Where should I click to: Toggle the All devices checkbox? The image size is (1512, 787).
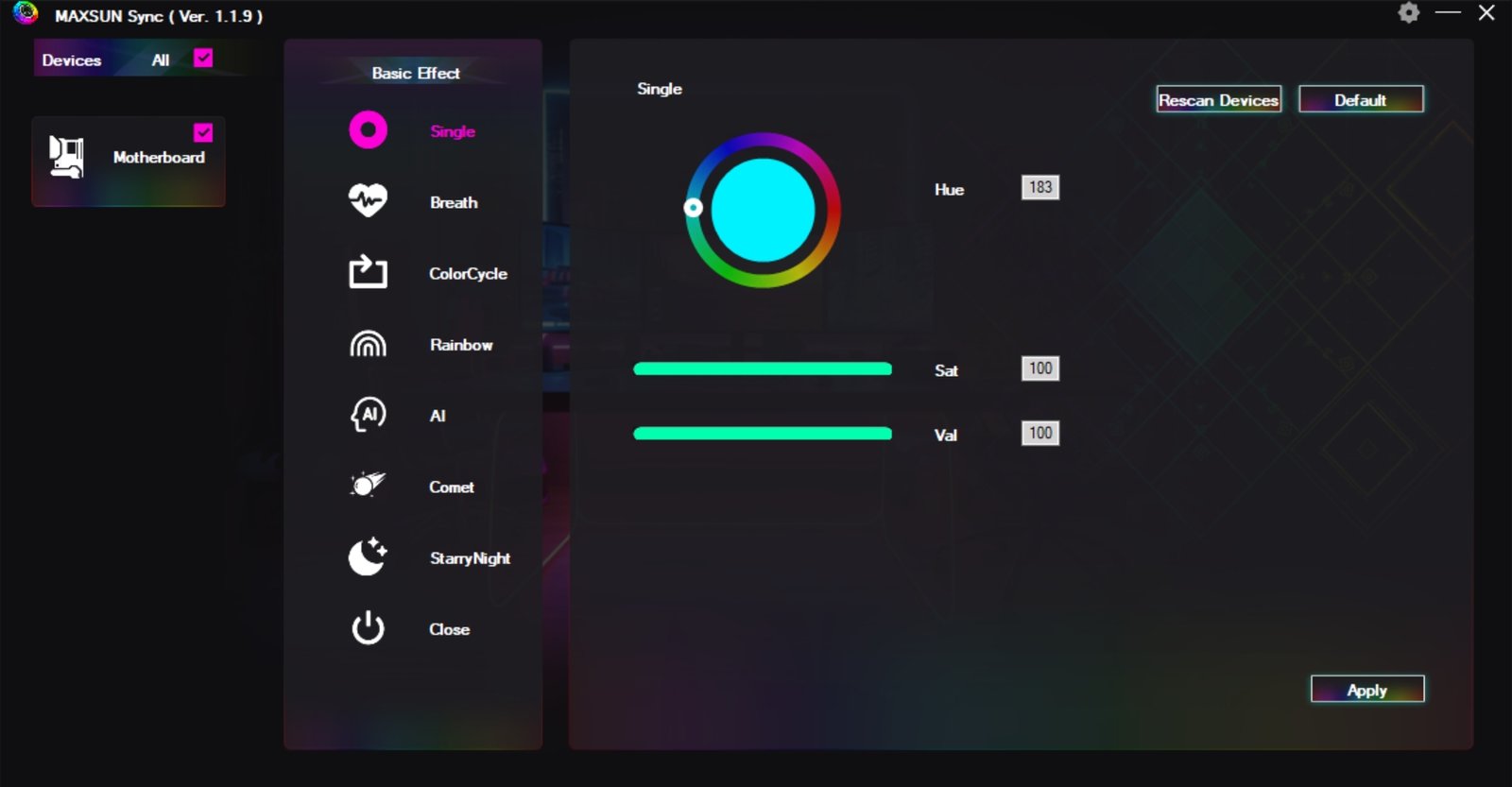(x=203, y=59)
